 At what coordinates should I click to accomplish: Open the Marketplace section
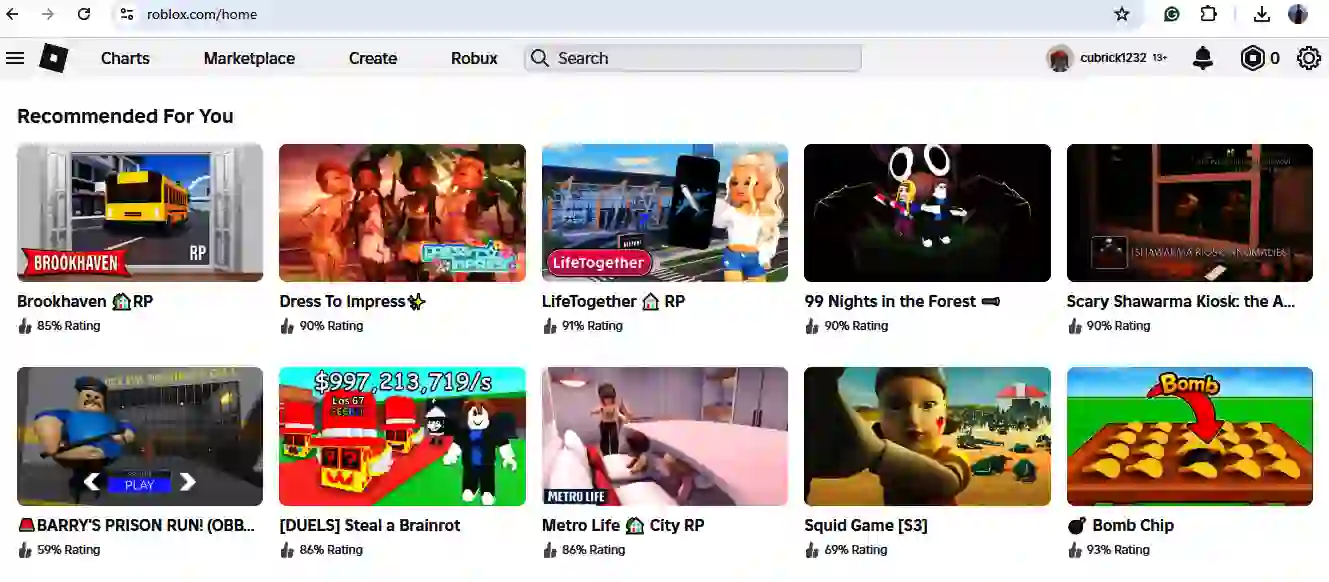[248, 58]
